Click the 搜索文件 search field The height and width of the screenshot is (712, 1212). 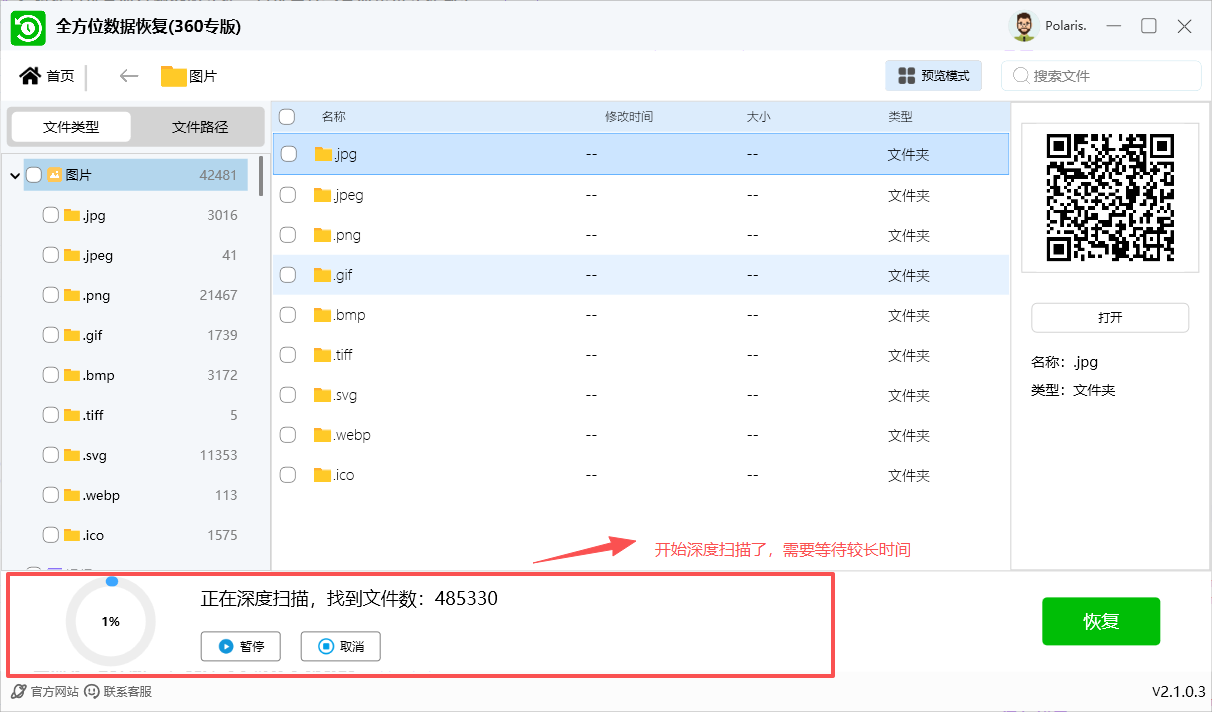[1110, 76]
